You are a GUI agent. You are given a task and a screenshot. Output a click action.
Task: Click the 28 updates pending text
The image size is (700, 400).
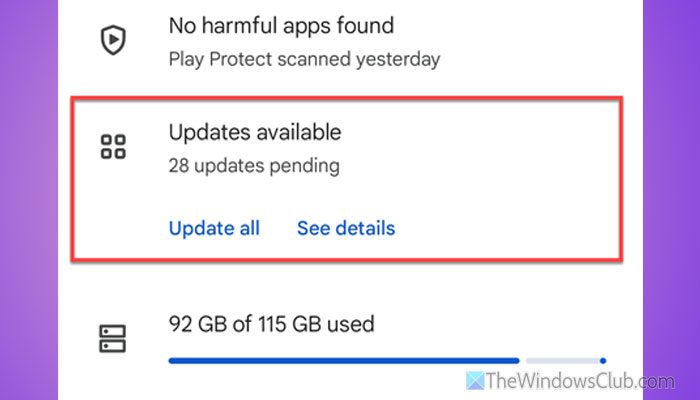coord(254,166)
